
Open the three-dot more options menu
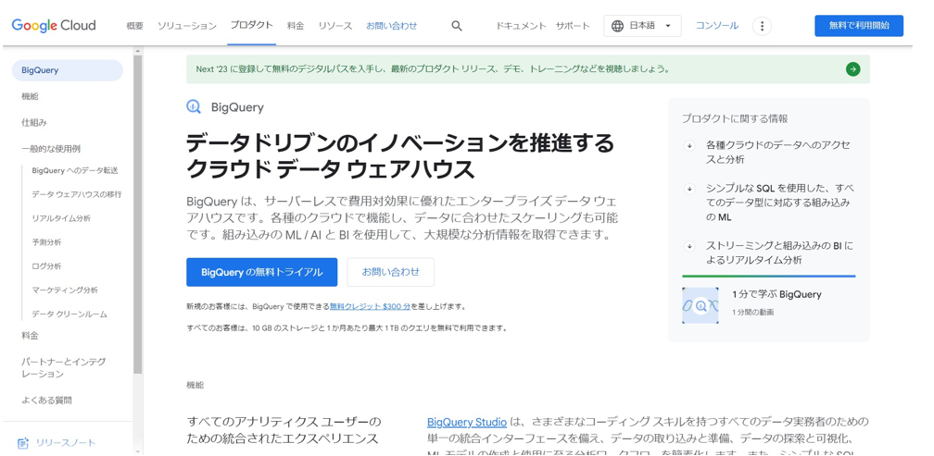pos(762,26)
